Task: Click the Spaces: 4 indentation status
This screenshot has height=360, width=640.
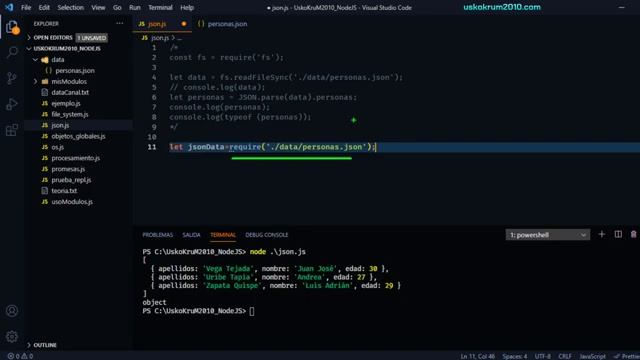Action: [x=515, y=356]
